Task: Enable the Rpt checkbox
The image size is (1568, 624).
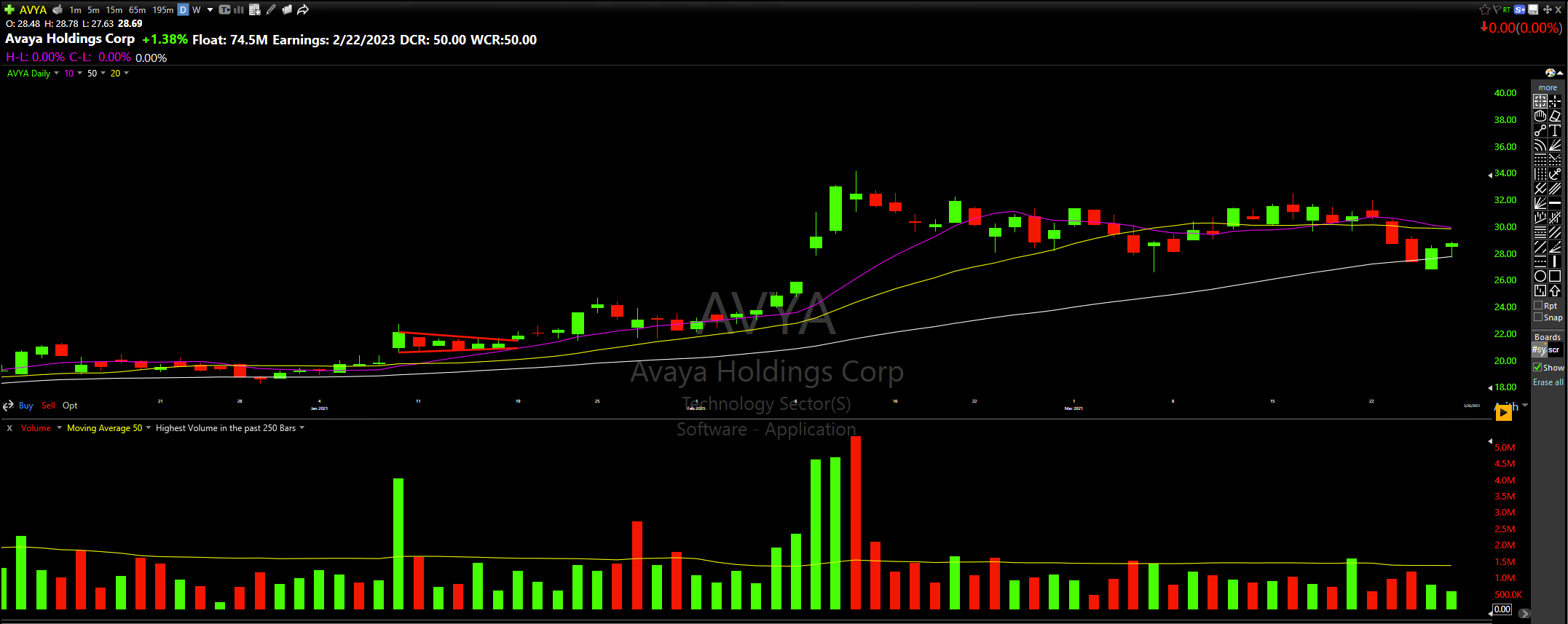Action: (1538, 306)
